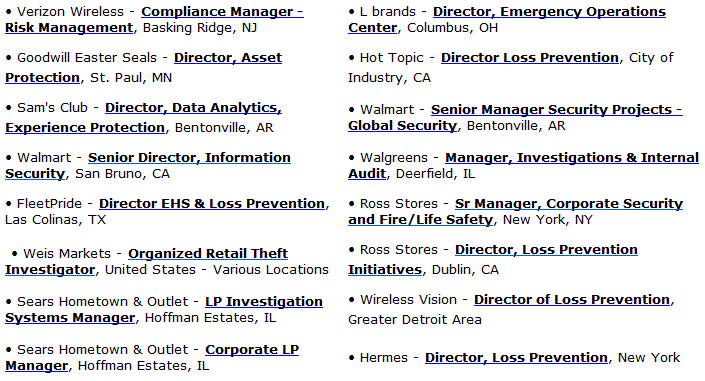Select Walmart Senior Director, Information Security link

tap(189, 157)
